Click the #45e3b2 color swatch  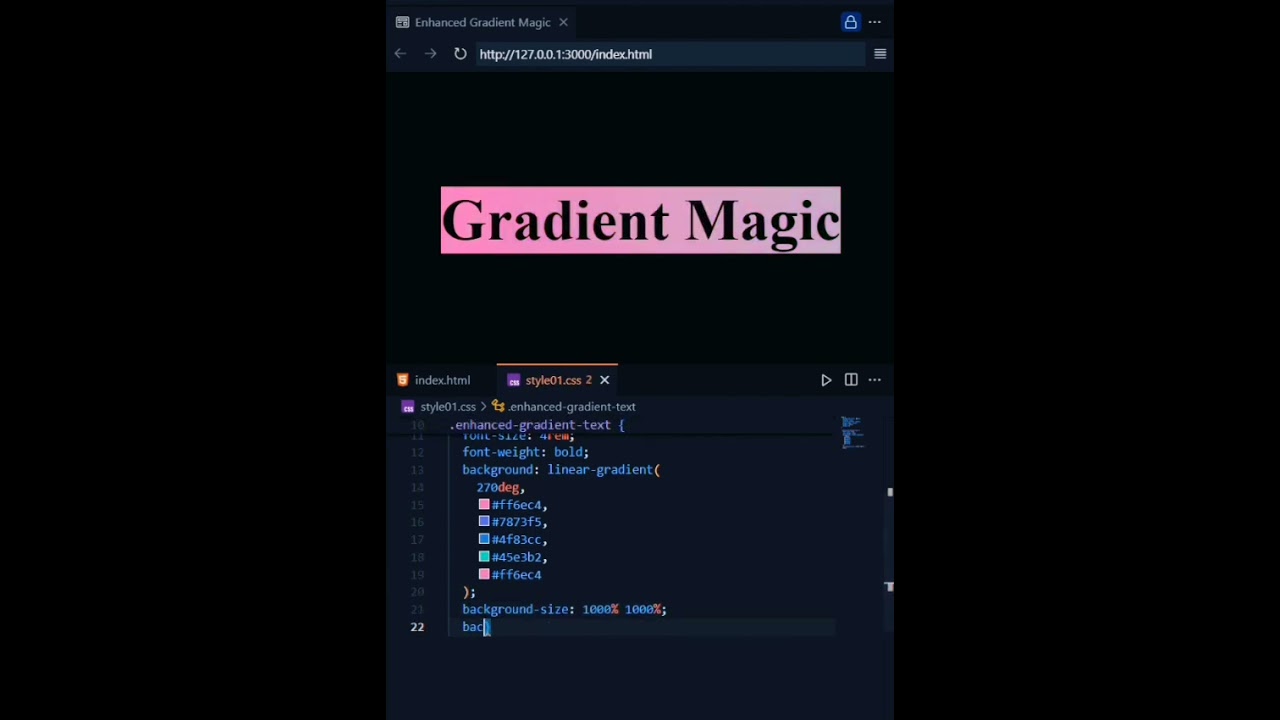[484, 557]
